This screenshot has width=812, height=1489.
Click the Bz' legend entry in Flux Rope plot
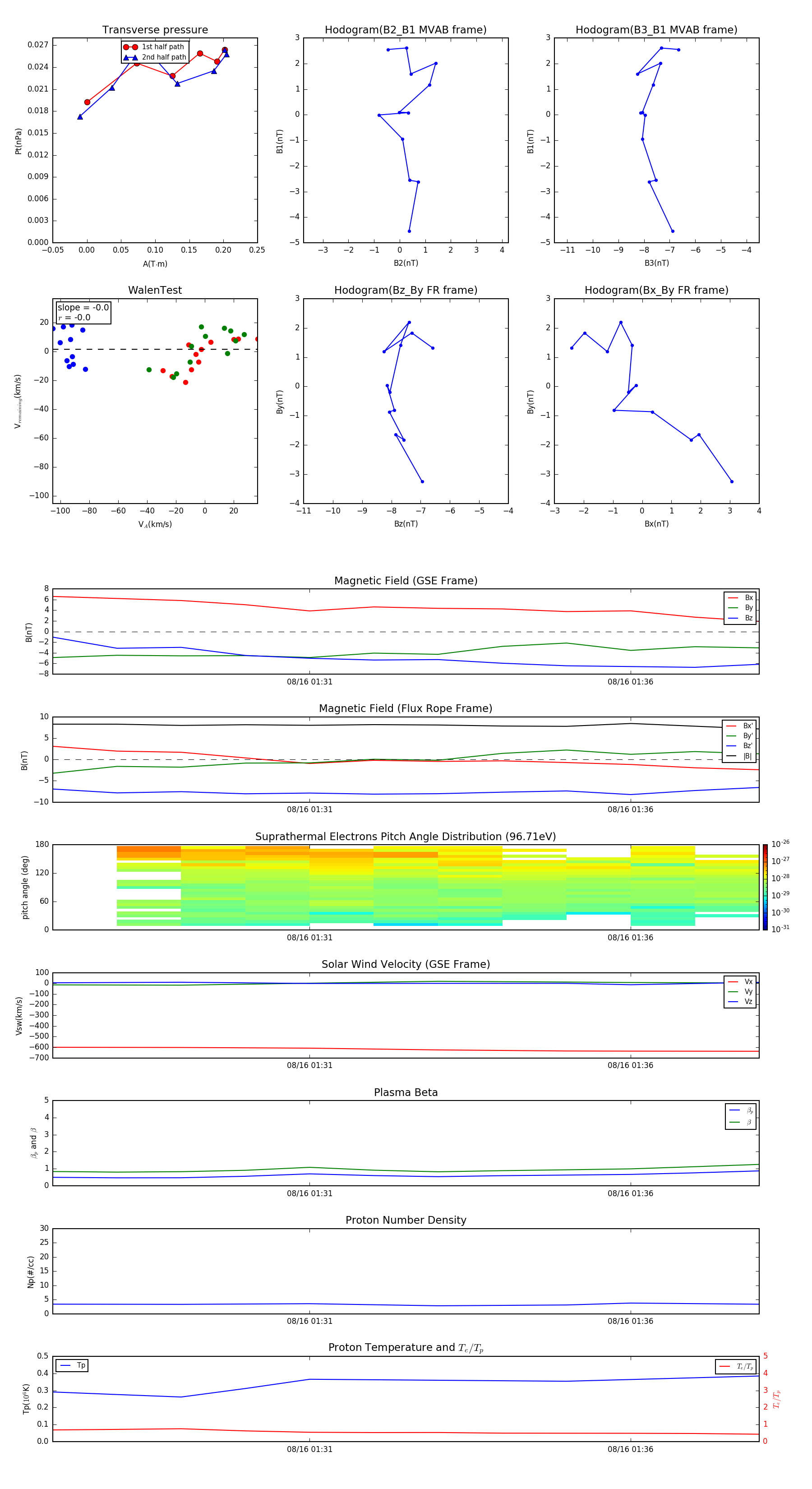(739, 746)
